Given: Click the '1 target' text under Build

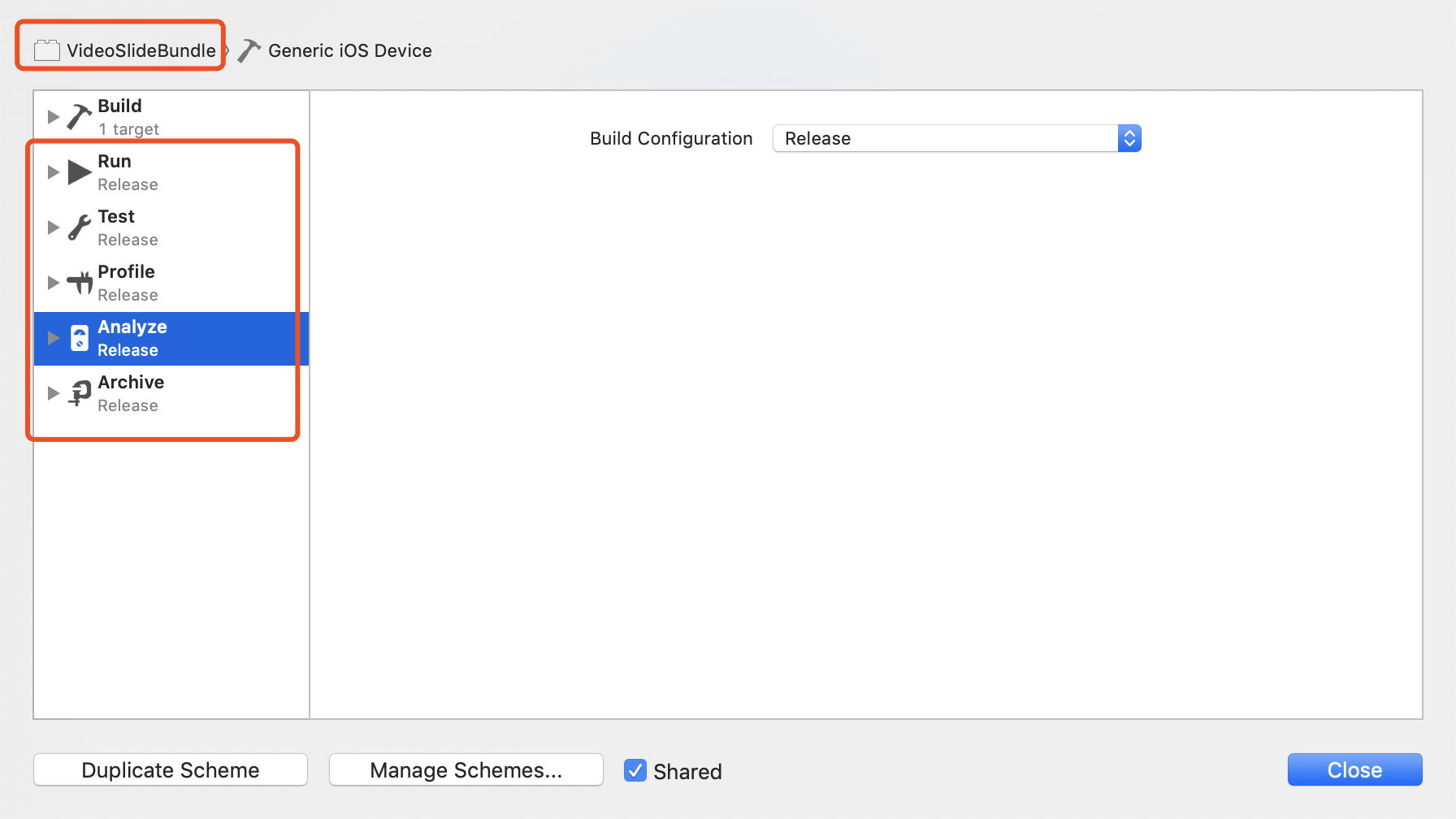Looking at the screenshot, I should point(128,129).
